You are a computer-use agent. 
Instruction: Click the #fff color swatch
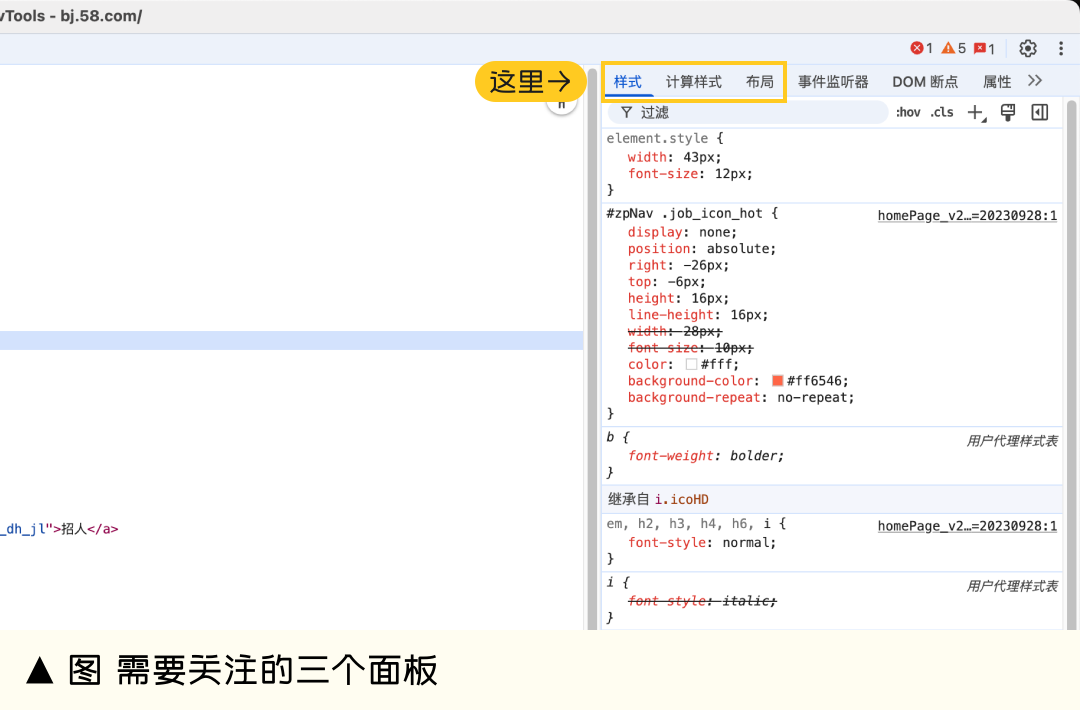(691, 365)
